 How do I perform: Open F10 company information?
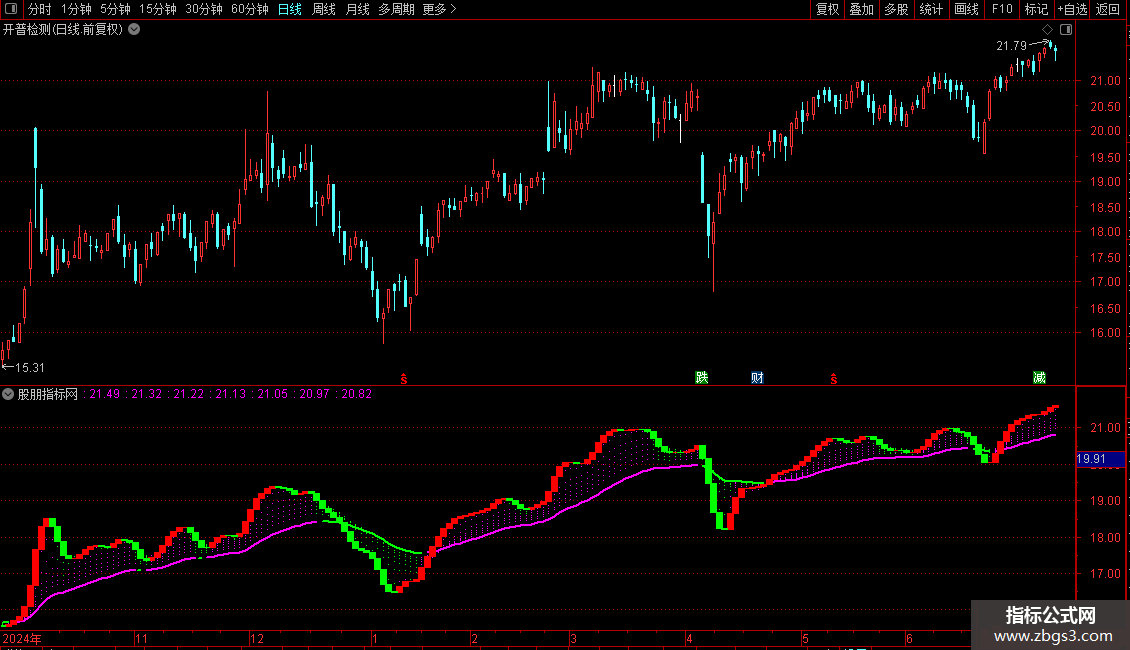click(x=1002, y=9)
